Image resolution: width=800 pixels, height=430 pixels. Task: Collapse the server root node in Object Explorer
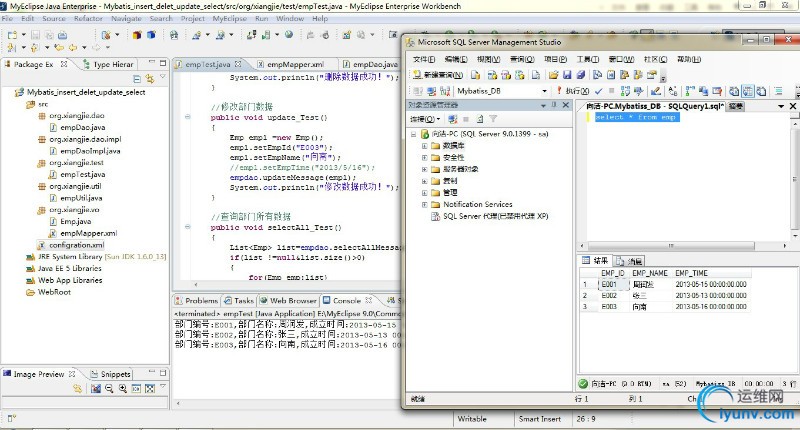[x=413, y=134]
